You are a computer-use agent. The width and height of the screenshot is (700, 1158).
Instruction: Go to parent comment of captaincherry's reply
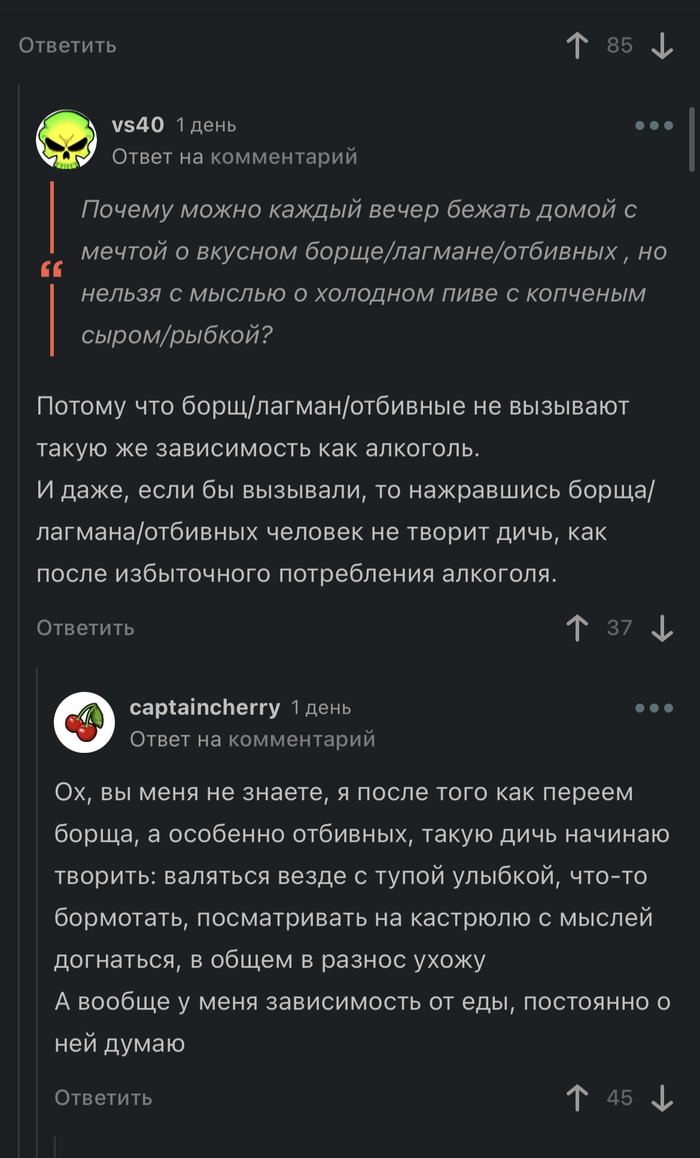(x=252, y=739)
